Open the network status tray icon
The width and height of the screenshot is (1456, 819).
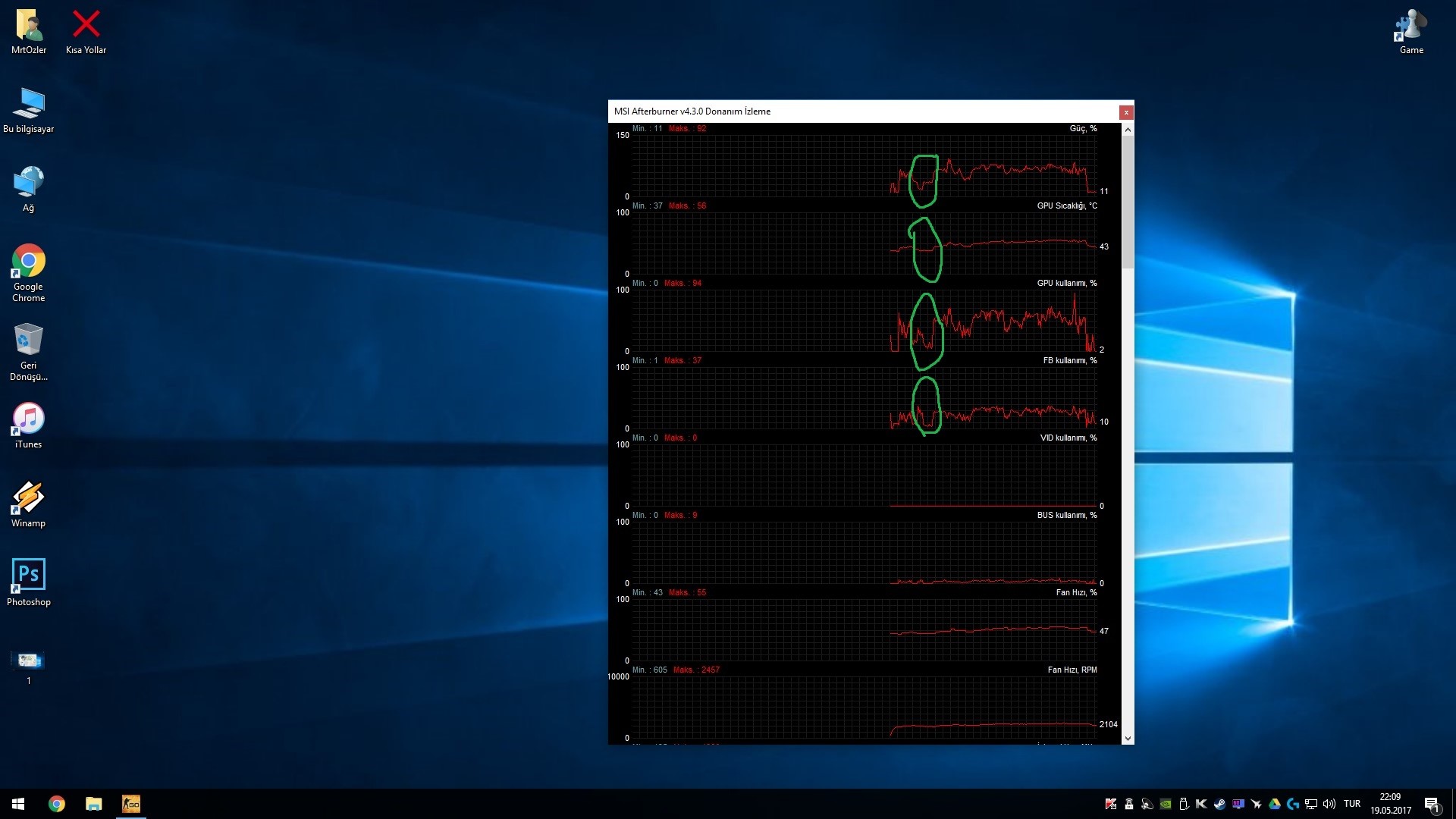click(x=1311, y=804)
